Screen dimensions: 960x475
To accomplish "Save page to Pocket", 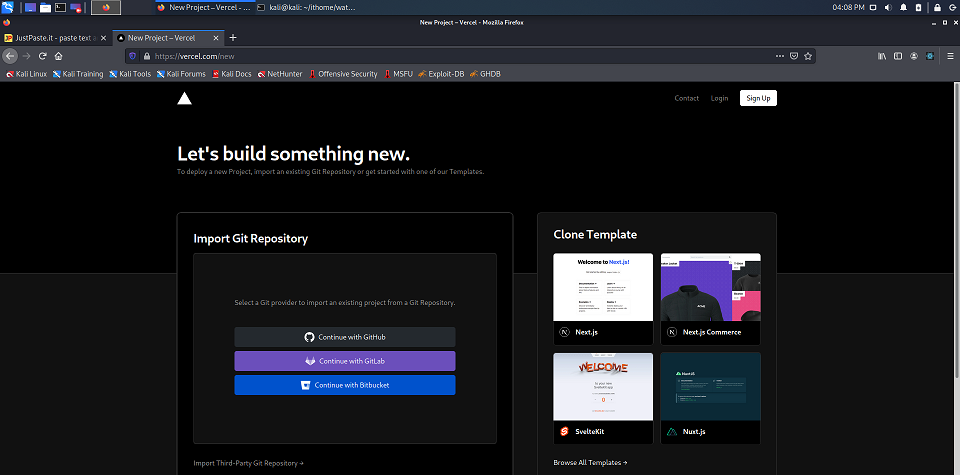I will tap(794, 56).
